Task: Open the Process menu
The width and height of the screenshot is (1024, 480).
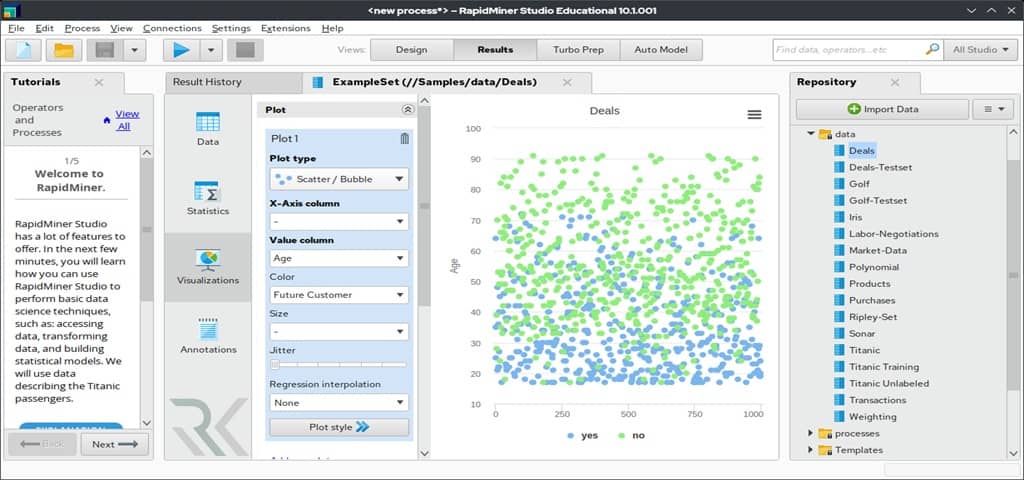Action: click(82, 28)
